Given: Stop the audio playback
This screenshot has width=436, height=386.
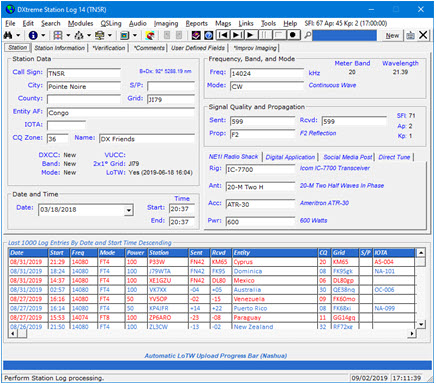Looking at the screenshot, I should (279, 35).
